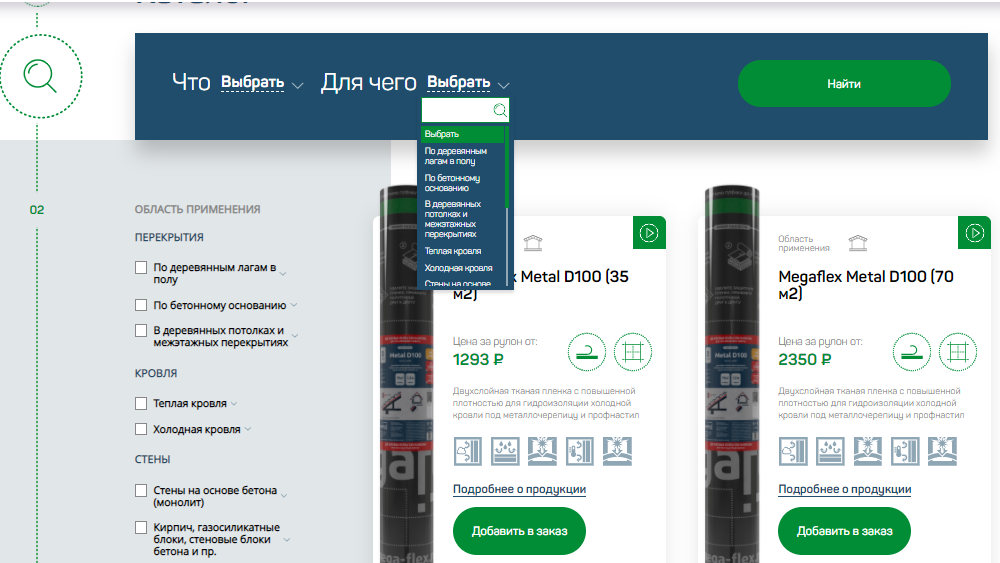This screenshot has height=563, width=1000.
Task: Open the 'Что' Выбрать dropdown
Action: click(261, 83)
